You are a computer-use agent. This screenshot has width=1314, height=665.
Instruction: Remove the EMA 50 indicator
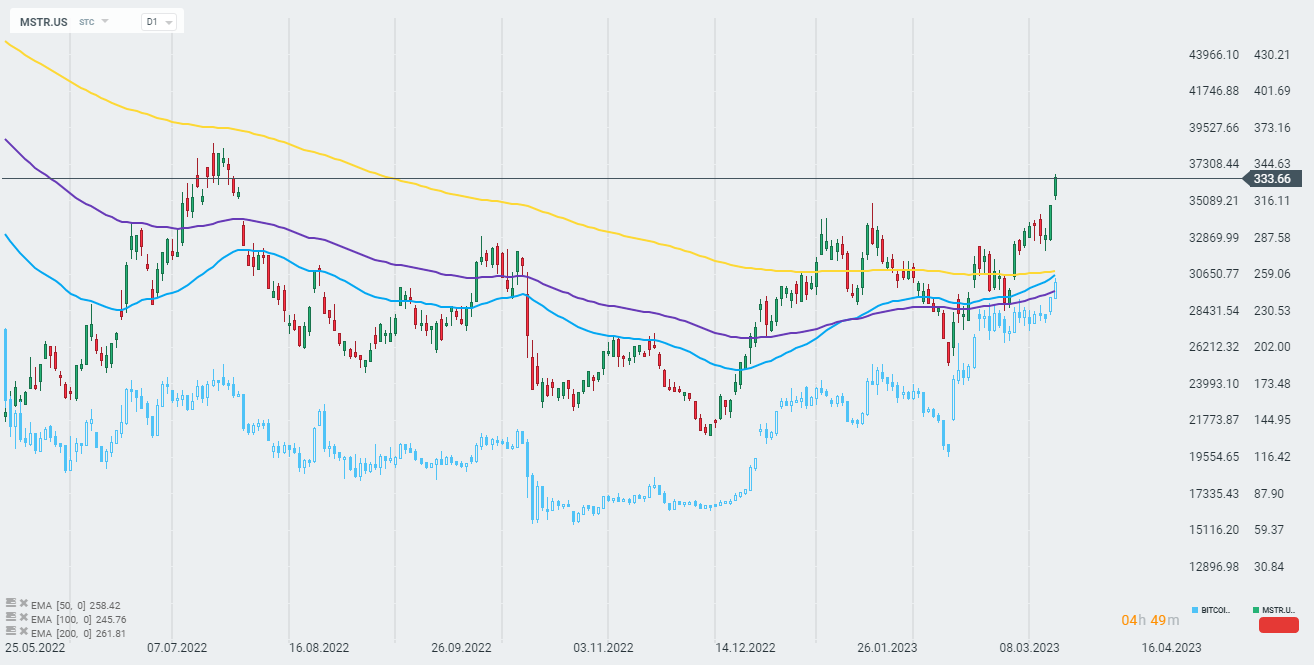[x=23, y=605]
